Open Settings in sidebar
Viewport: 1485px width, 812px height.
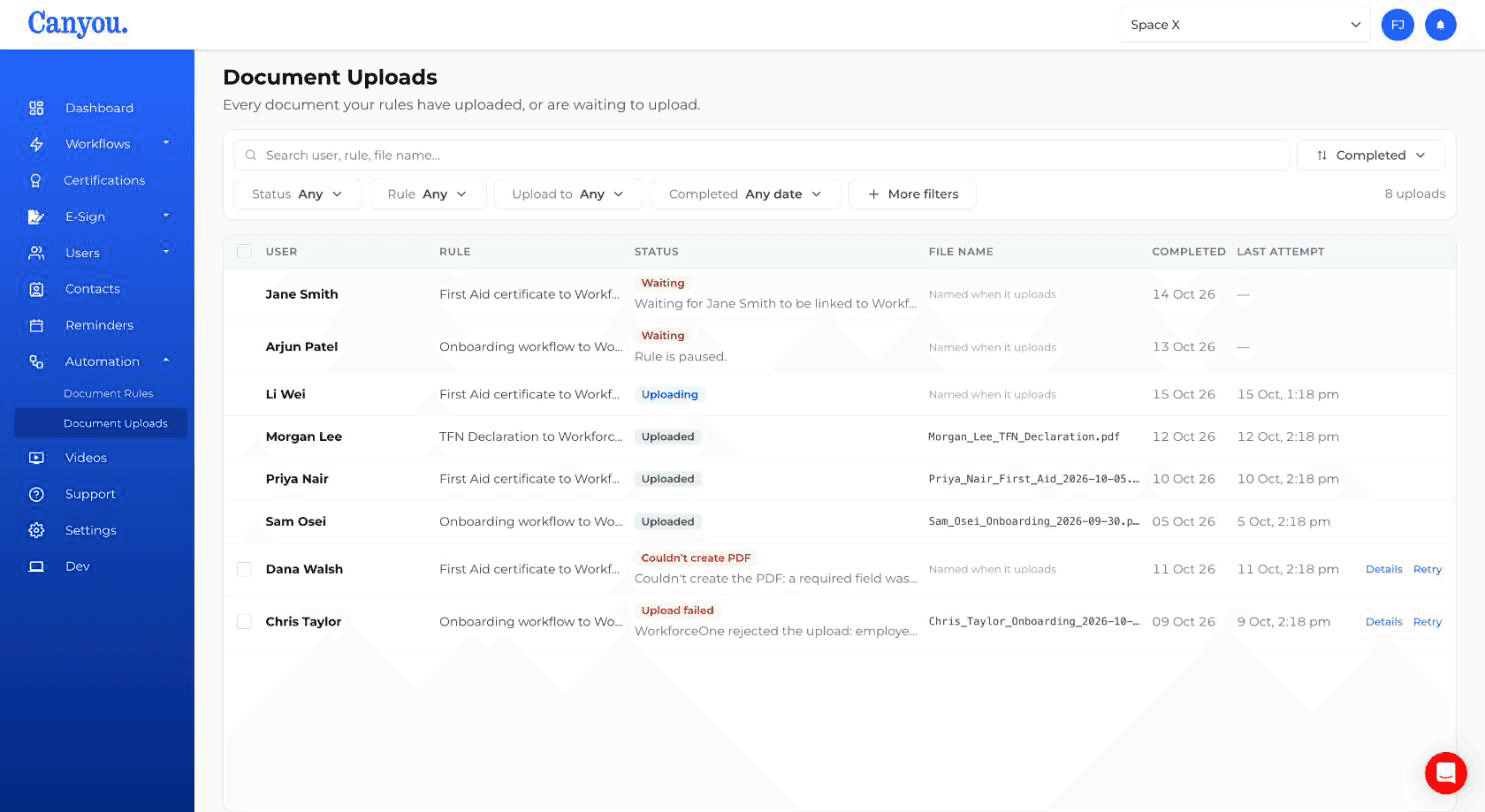(90, 530)
